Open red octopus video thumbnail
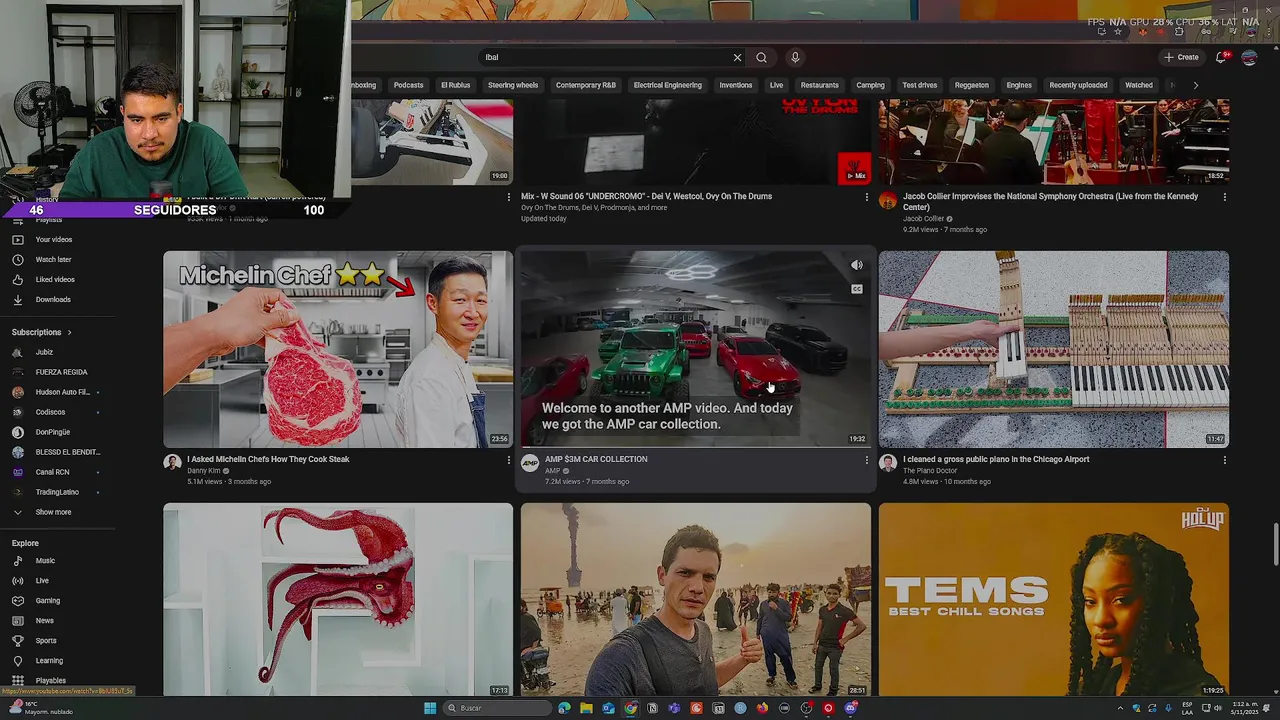The height and width of the screenshot is (720, 1280). pos(338,599)
